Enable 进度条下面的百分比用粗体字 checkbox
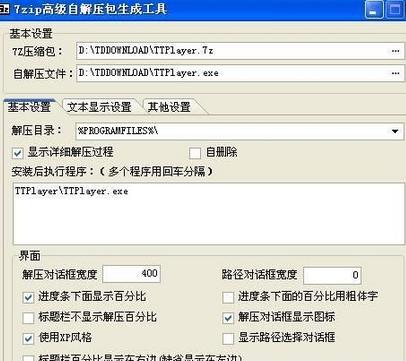Screen dimensions: 406x361 pos(228,297)
